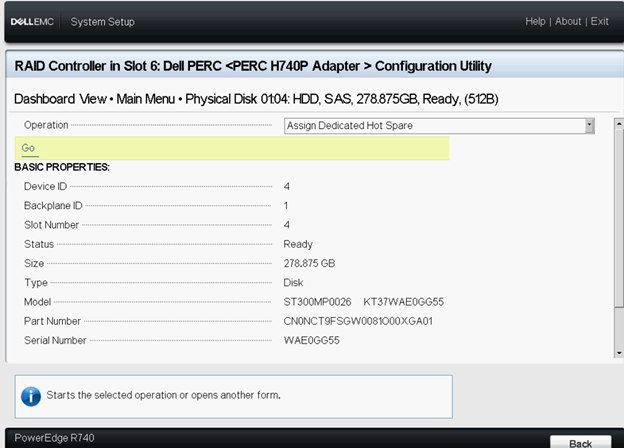Click the Operation label
Screen dimensions: 624x448
(46, 125)
